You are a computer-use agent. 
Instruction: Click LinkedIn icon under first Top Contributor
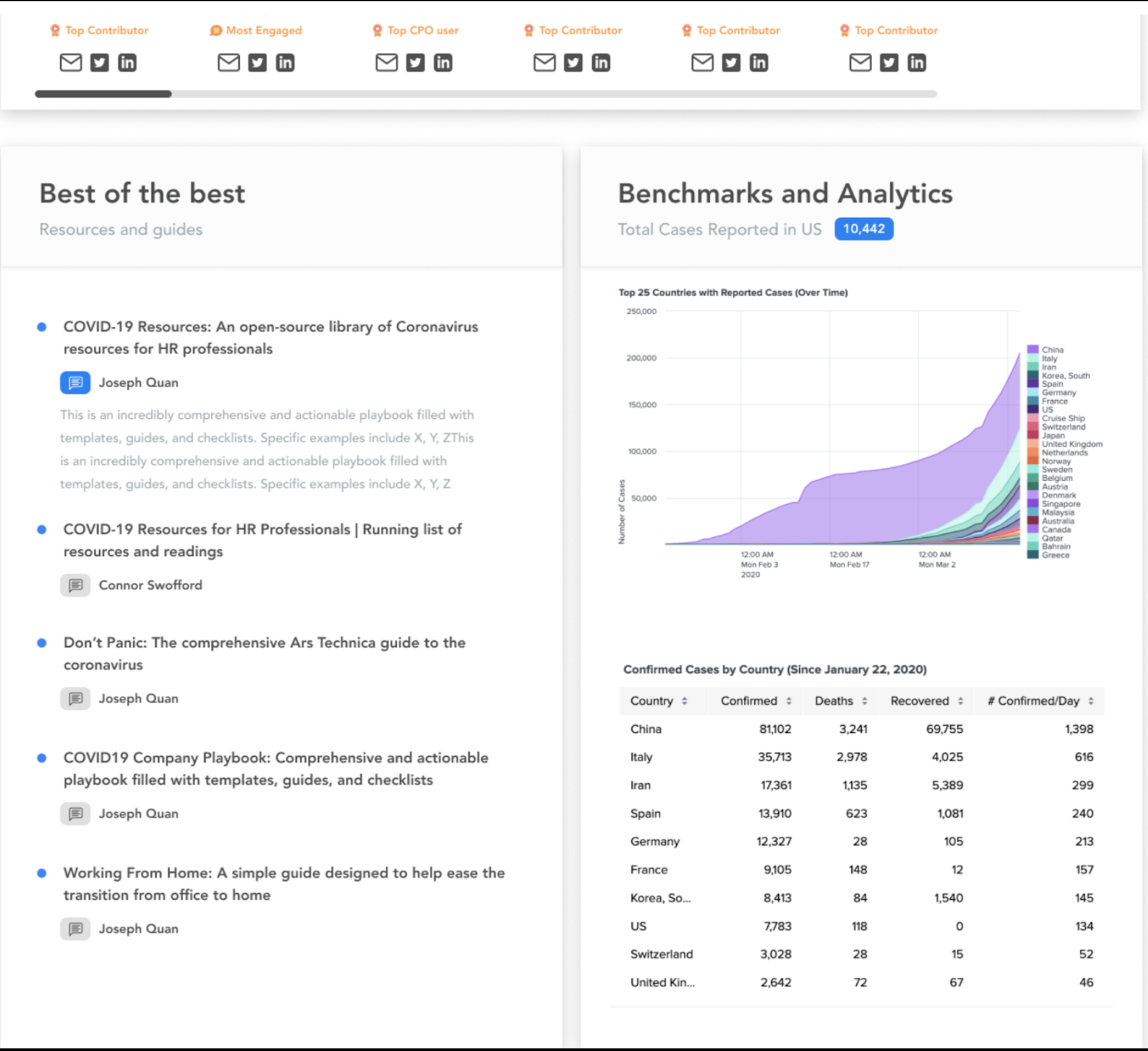pyautogui.click(x=127, y=63)
